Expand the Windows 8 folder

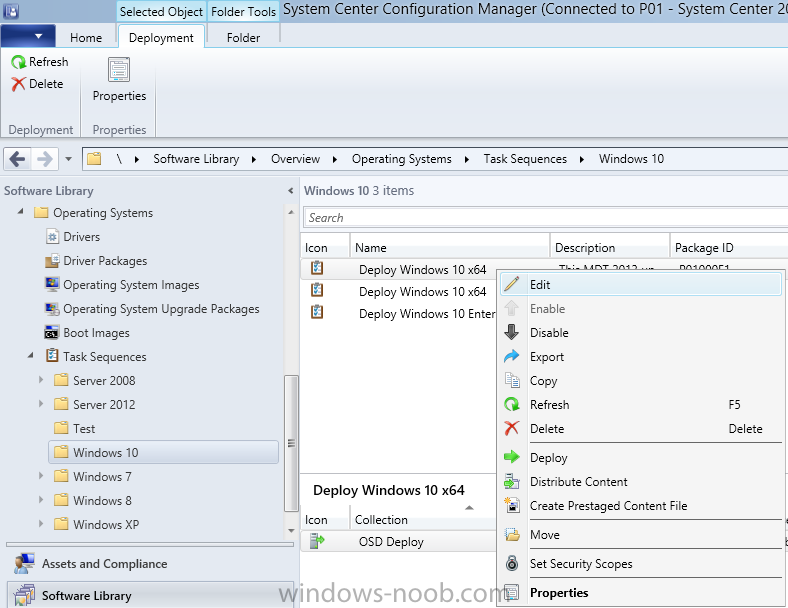click(x=41, y=500)
